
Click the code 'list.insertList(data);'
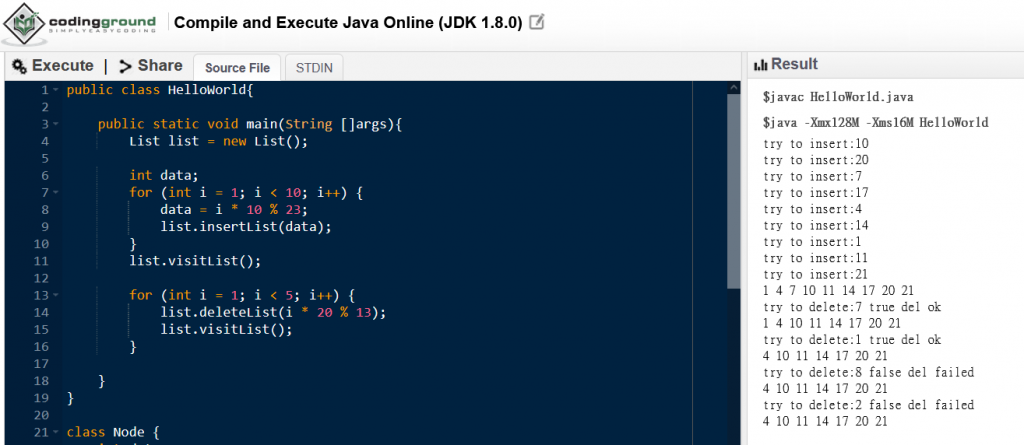tap(246, 227)
